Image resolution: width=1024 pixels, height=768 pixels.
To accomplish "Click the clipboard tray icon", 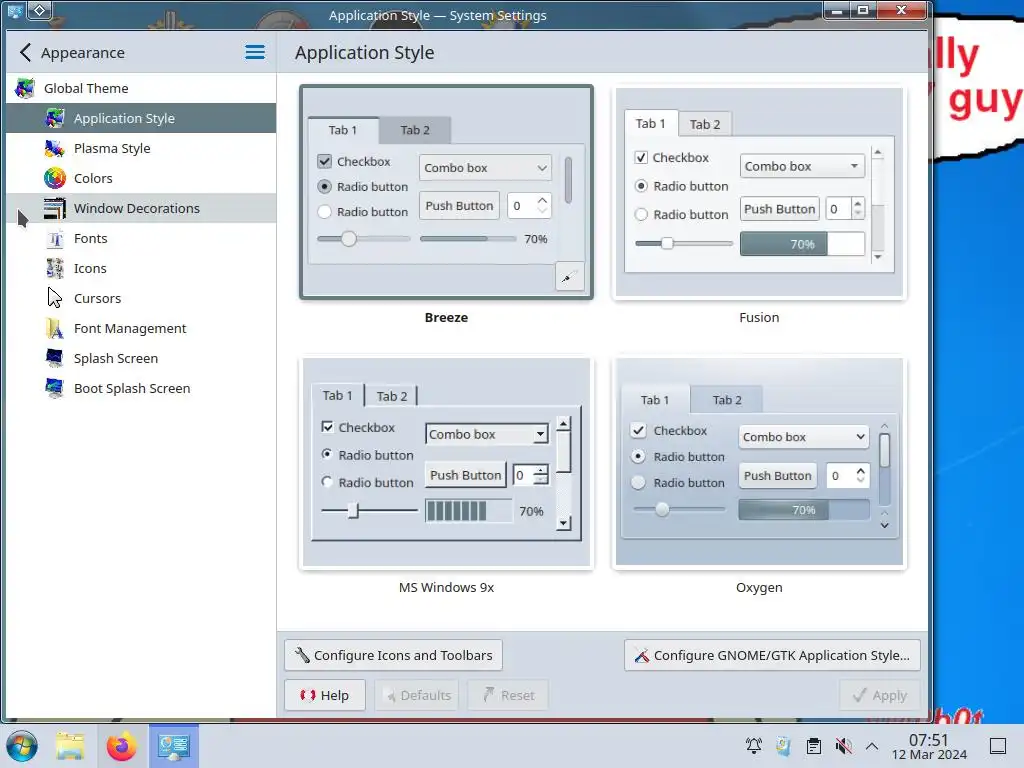I will point(814,746).
